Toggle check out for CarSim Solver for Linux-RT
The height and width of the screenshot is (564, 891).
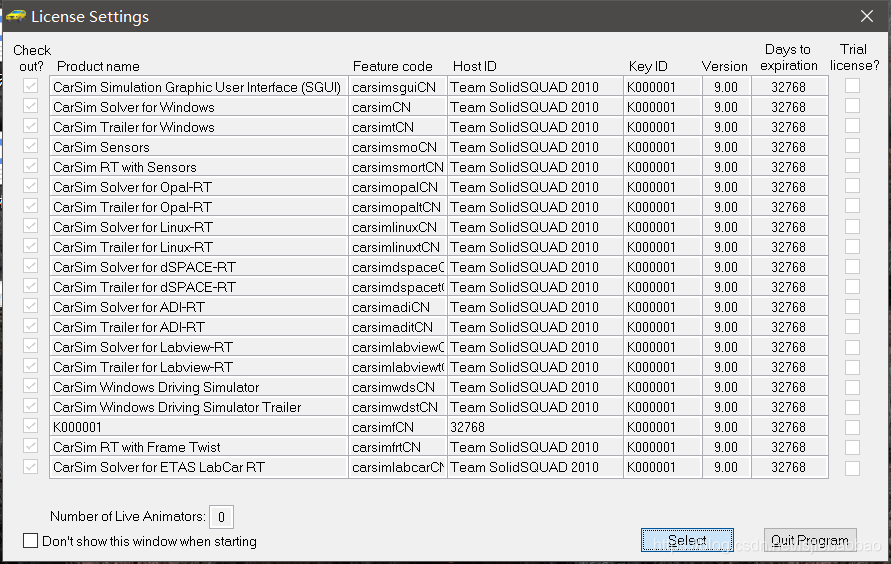click(31, 226)
